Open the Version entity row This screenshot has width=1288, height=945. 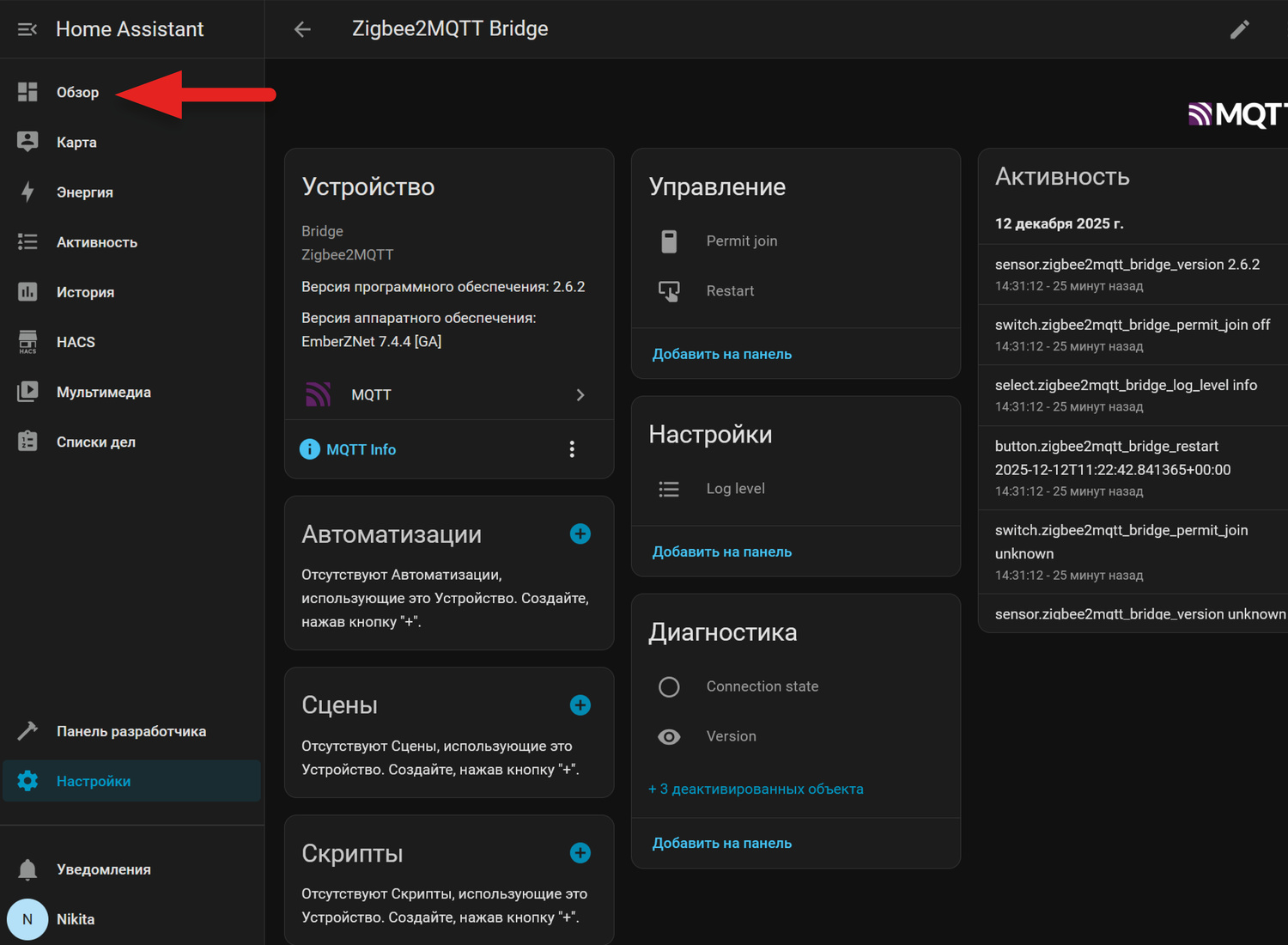[796, 736]
